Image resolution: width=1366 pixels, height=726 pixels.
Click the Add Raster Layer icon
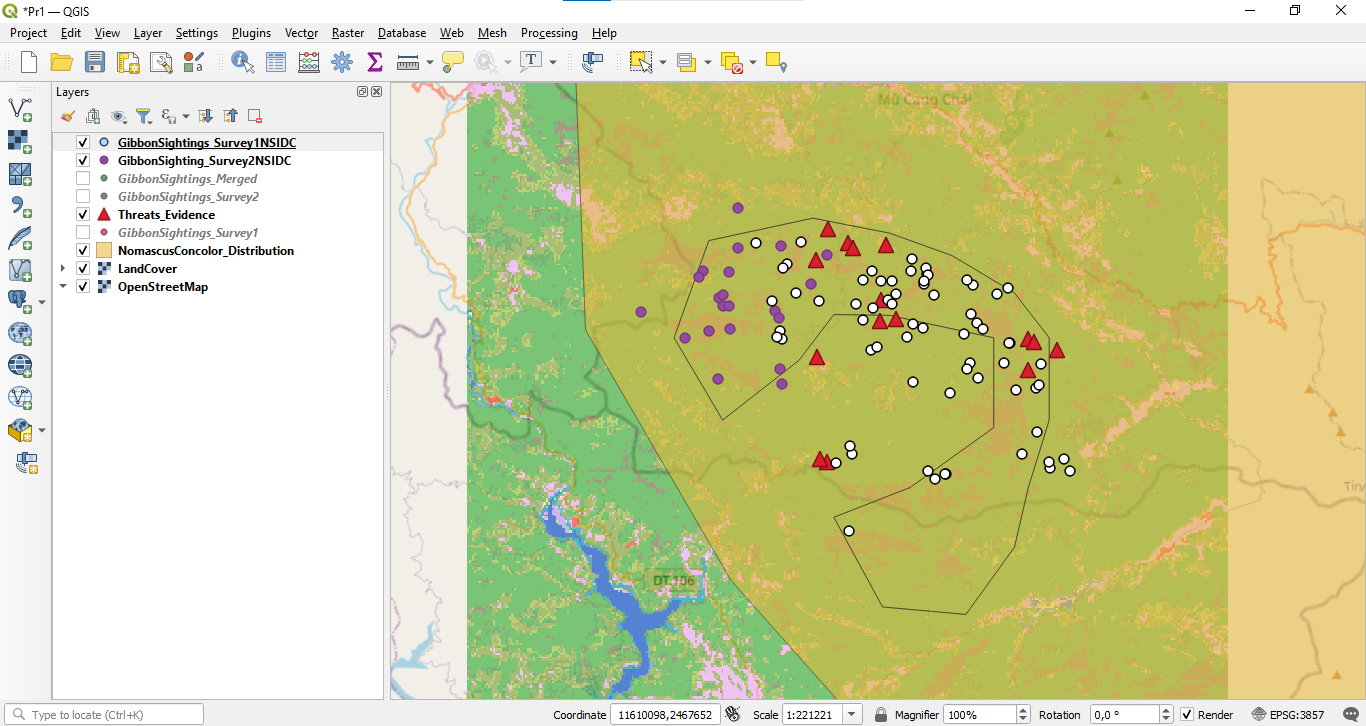(20, 141)
